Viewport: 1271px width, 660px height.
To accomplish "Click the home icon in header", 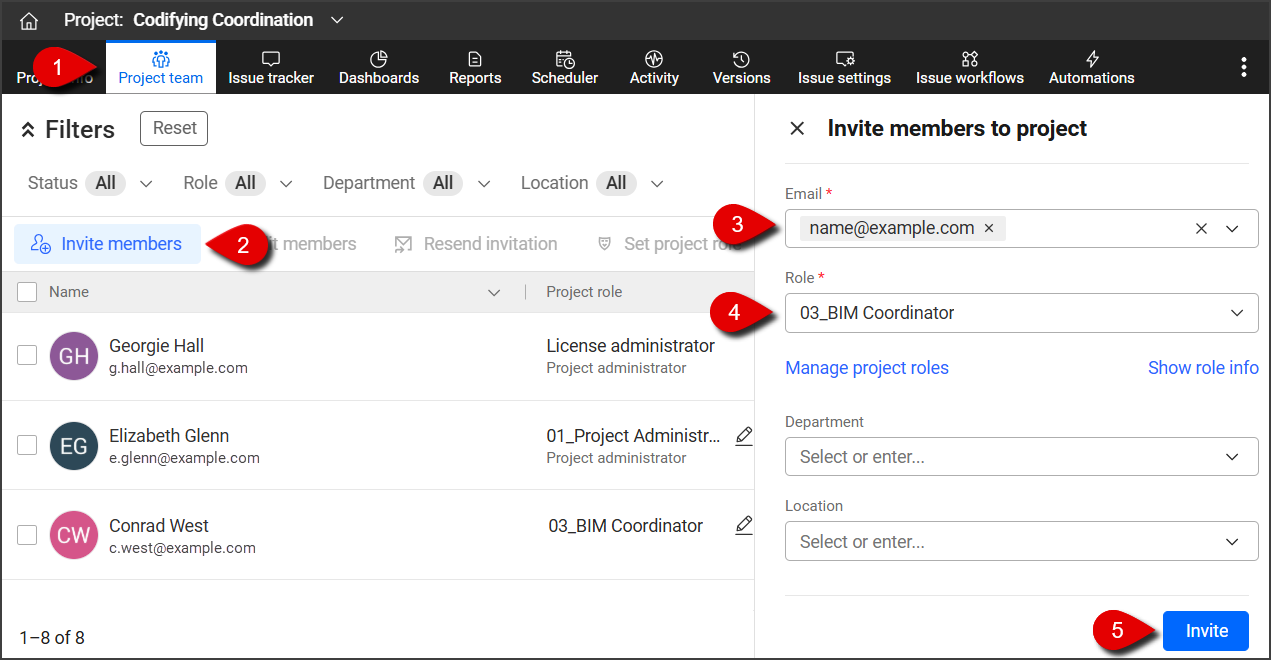I will pos(29,21).
